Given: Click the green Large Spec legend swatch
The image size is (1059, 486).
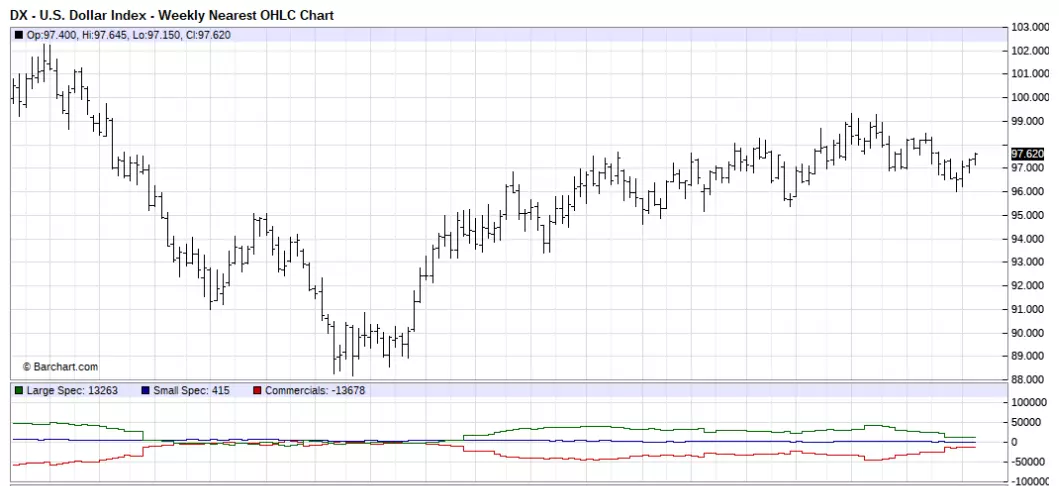Looking at the screenshot, I should coord(18,390).
